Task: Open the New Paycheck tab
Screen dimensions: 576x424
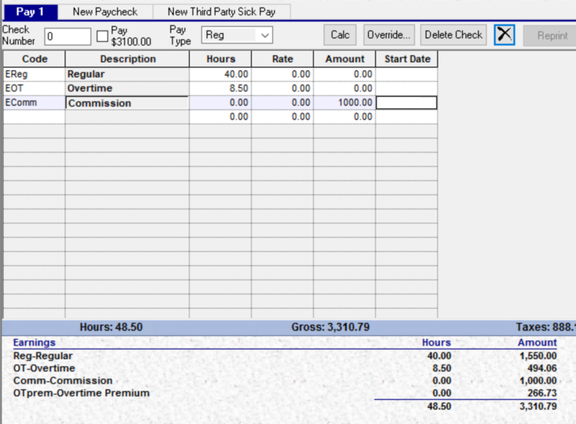Action: 105,12
